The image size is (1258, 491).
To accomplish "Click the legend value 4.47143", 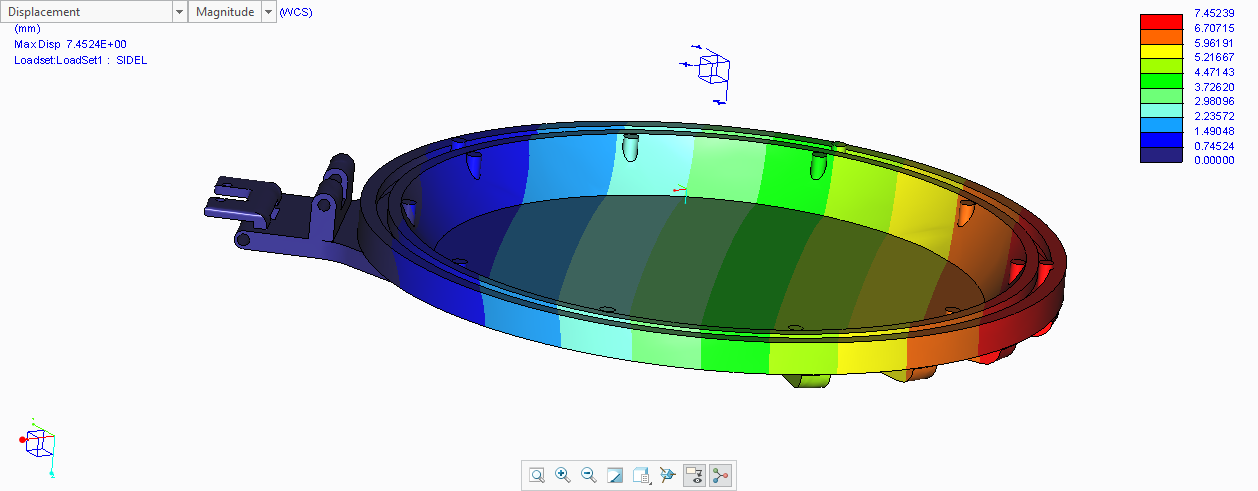I will point(1213,73).
